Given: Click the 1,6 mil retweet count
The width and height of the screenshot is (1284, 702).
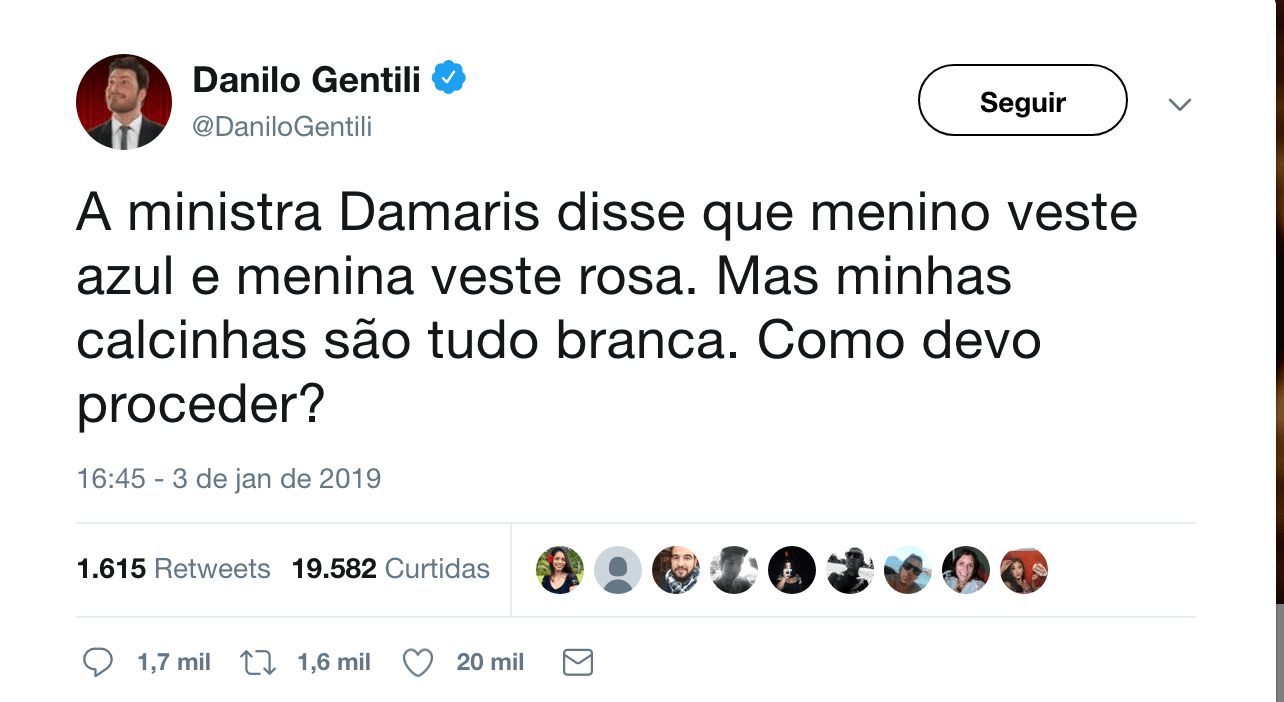Looking at the screenshot, I should [x=334, y=662].
